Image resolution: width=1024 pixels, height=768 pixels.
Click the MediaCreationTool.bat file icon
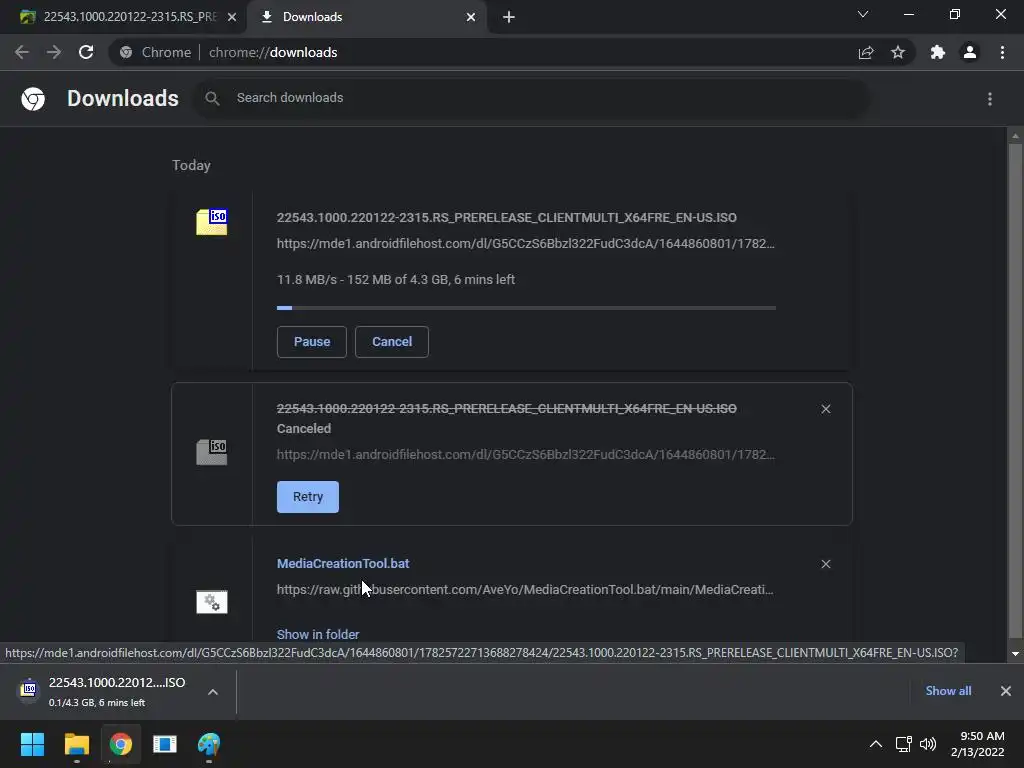pyautogui.click(x=212, y=601)
